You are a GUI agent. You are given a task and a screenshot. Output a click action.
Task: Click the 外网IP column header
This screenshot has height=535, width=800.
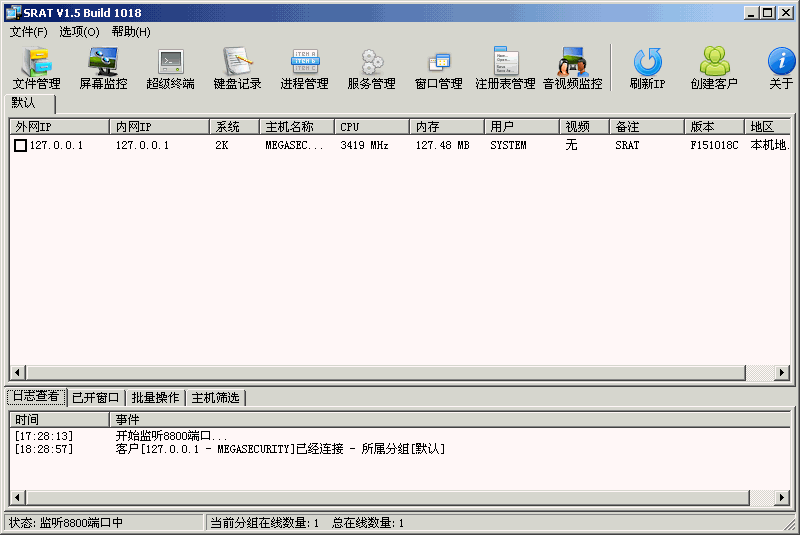click(x=59, y=127)
